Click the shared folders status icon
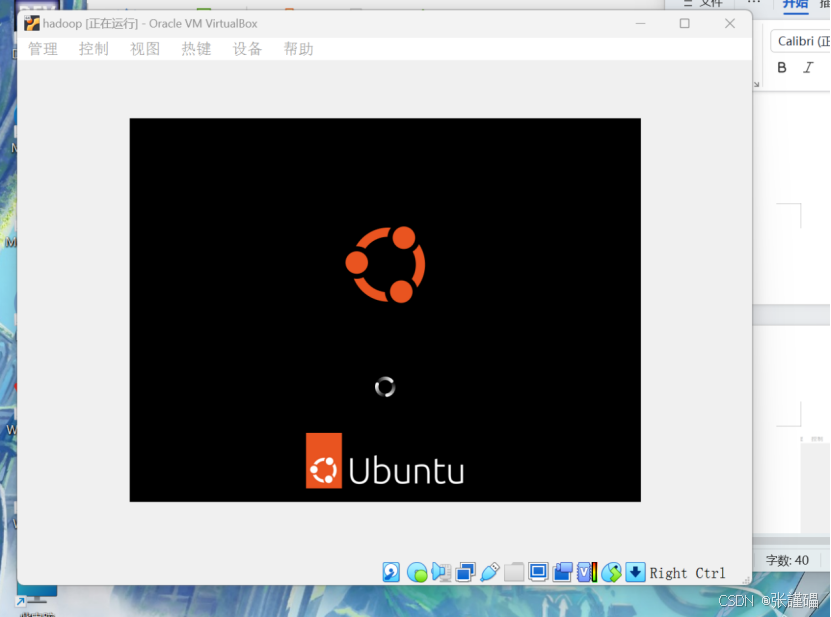 [514, 572]
